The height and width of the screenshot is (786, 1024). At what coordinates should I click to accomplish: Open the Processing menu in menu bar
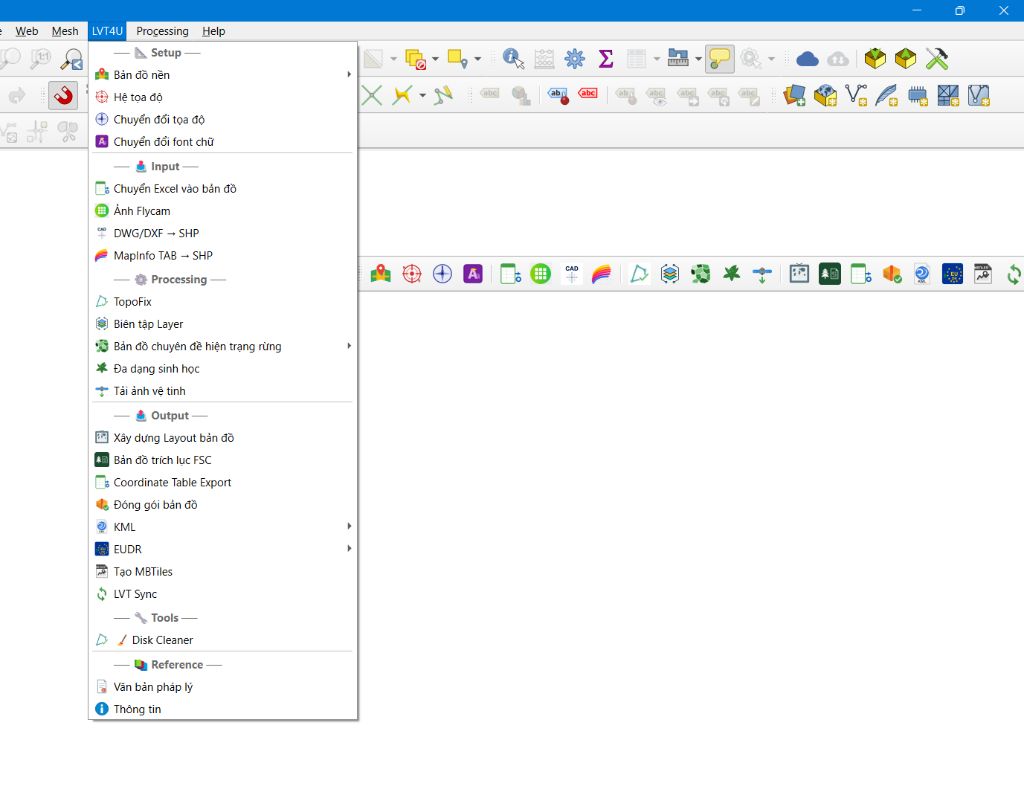tap(162, 31)
